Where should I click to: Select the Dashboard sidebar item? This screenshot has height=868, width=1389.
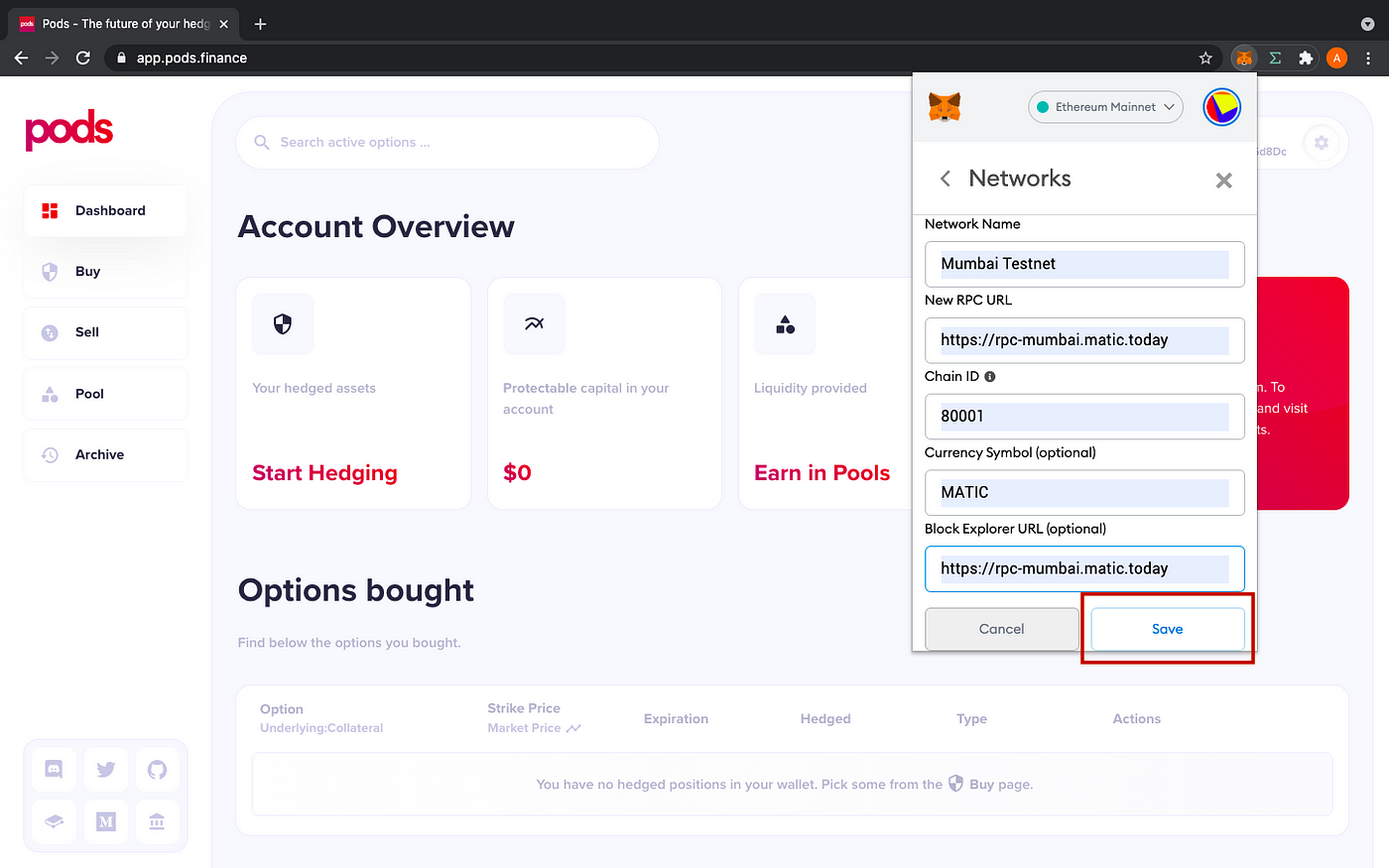tap(105, 210)
